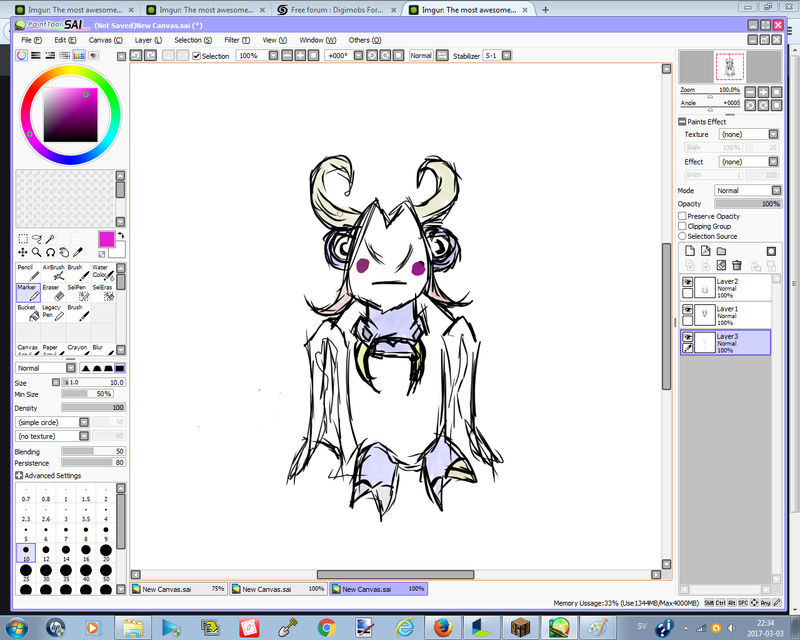Choose the SelEras selection eraser tool
The width and height of the screenshot is (800, 640).
click(103, 292)
